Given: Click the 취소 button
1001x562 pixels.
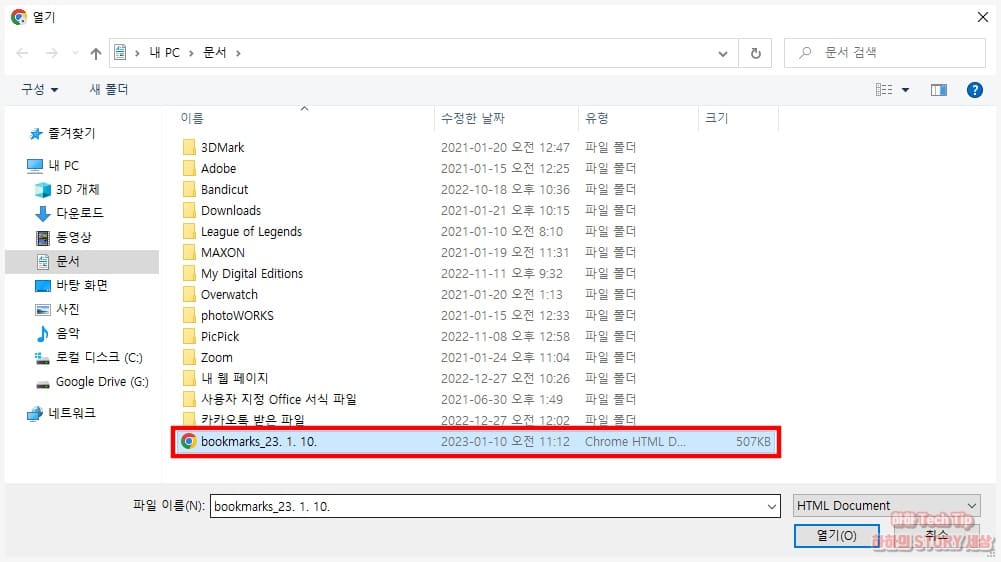Looking at the screenshot, I should [x=937, y=536].
